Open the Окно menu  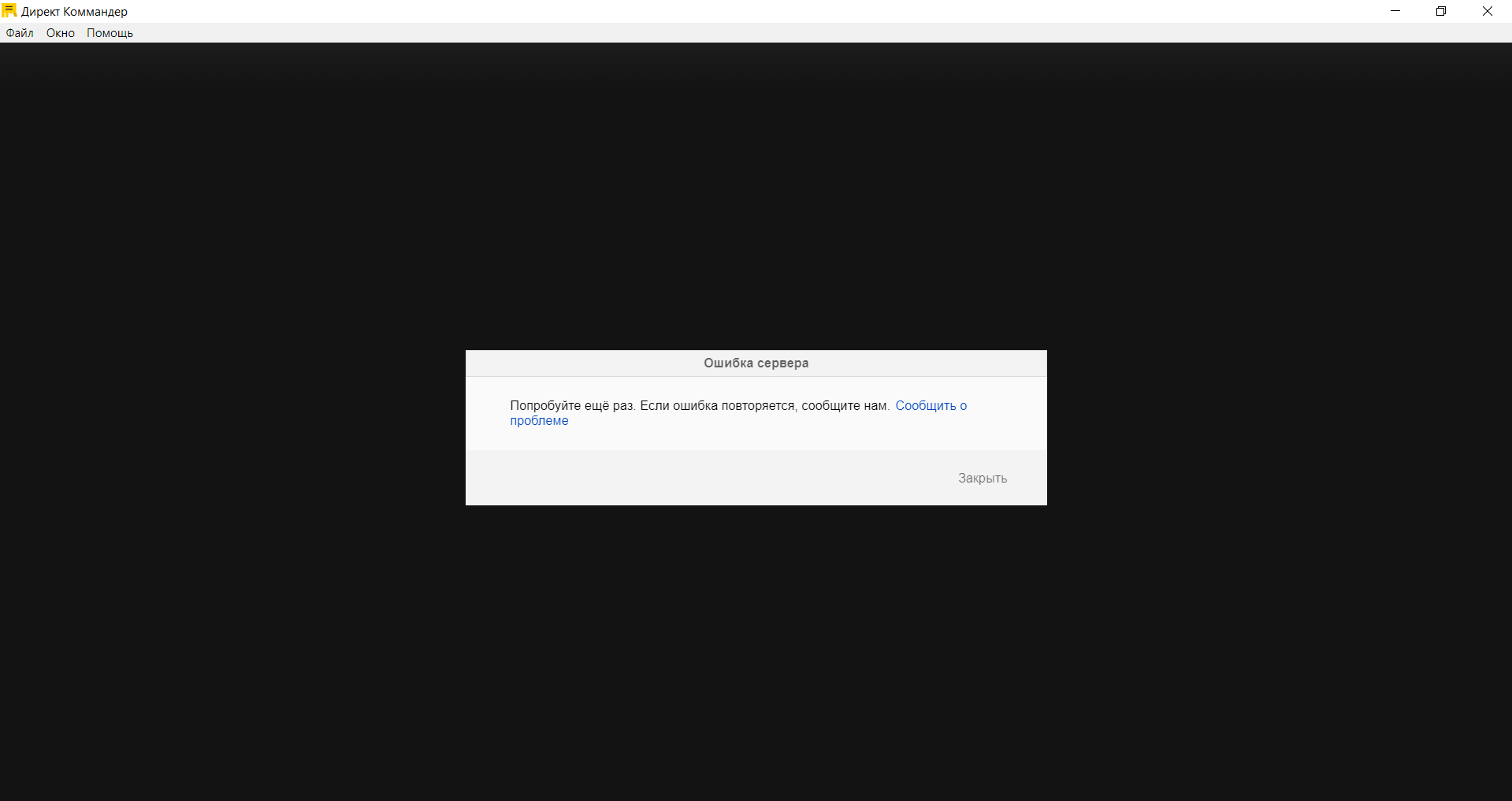tap(61, 33)
